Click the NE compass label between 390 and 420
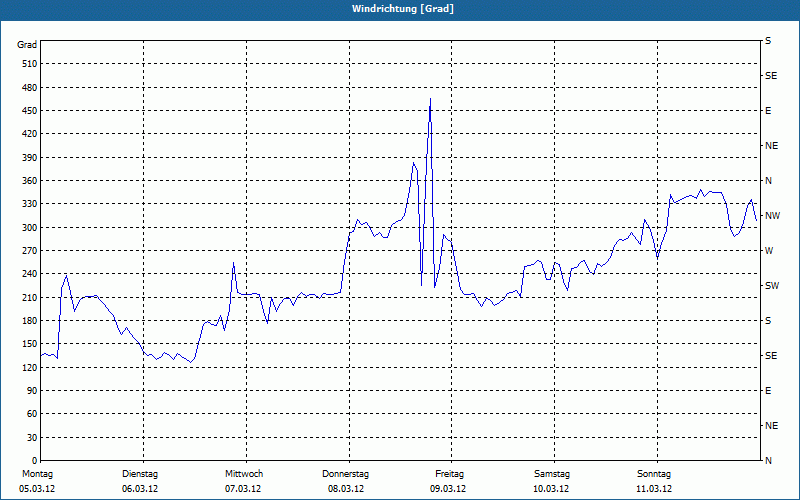The height and width of the screenshot is (500, 800). 771,146
